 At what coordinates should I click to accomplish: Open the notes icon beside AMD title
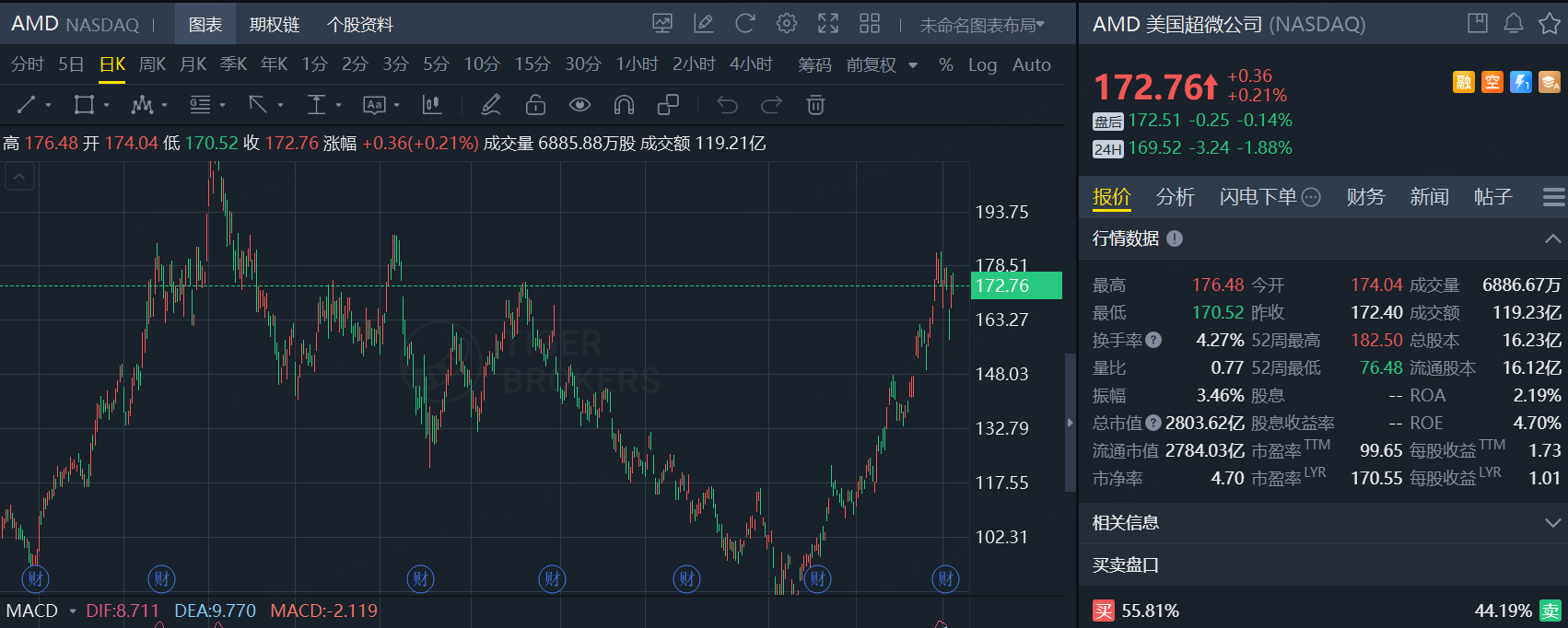point(1478,24)
